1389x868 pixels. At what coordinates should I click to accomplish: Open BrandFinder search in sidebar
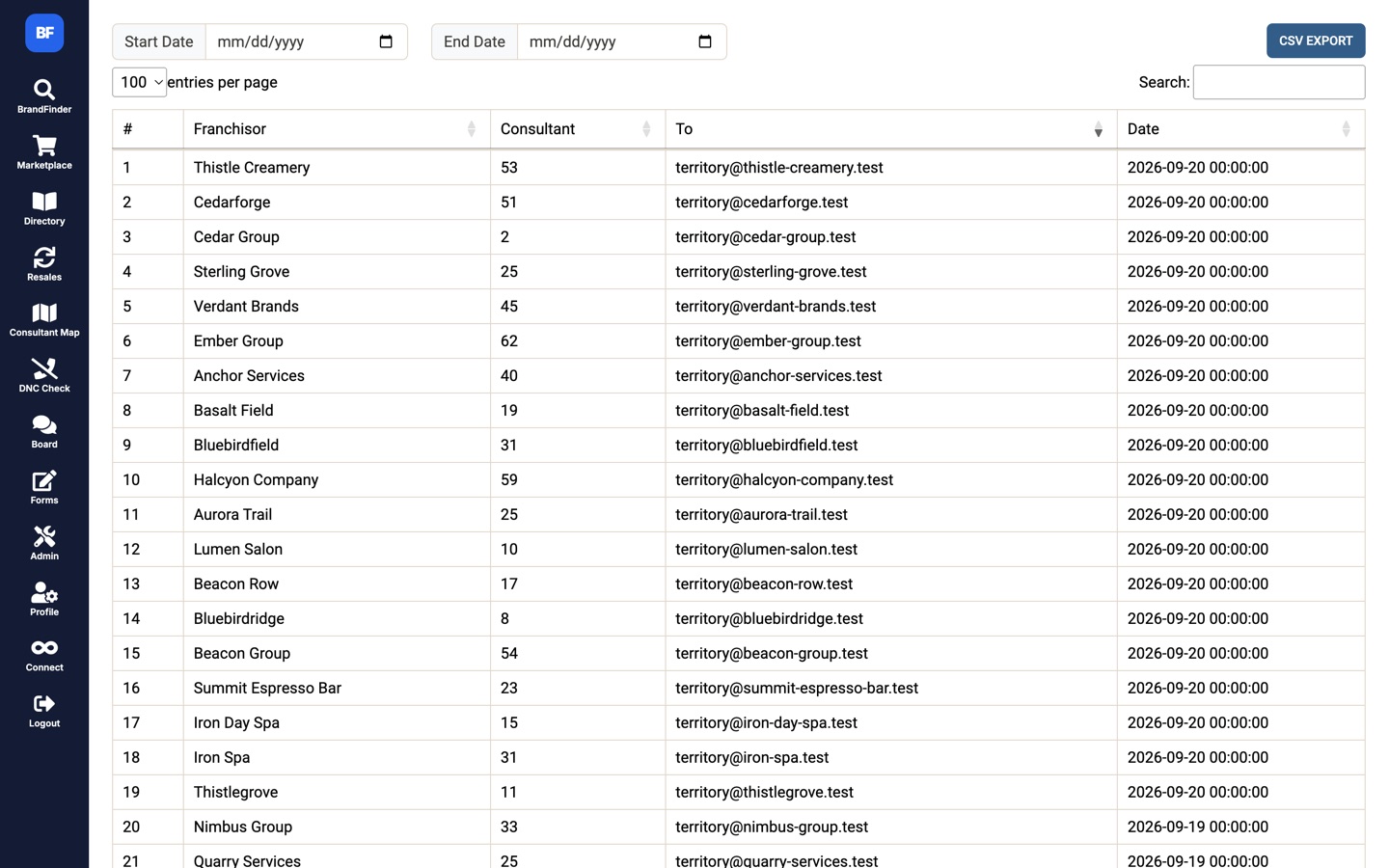(x=44, y=96)
